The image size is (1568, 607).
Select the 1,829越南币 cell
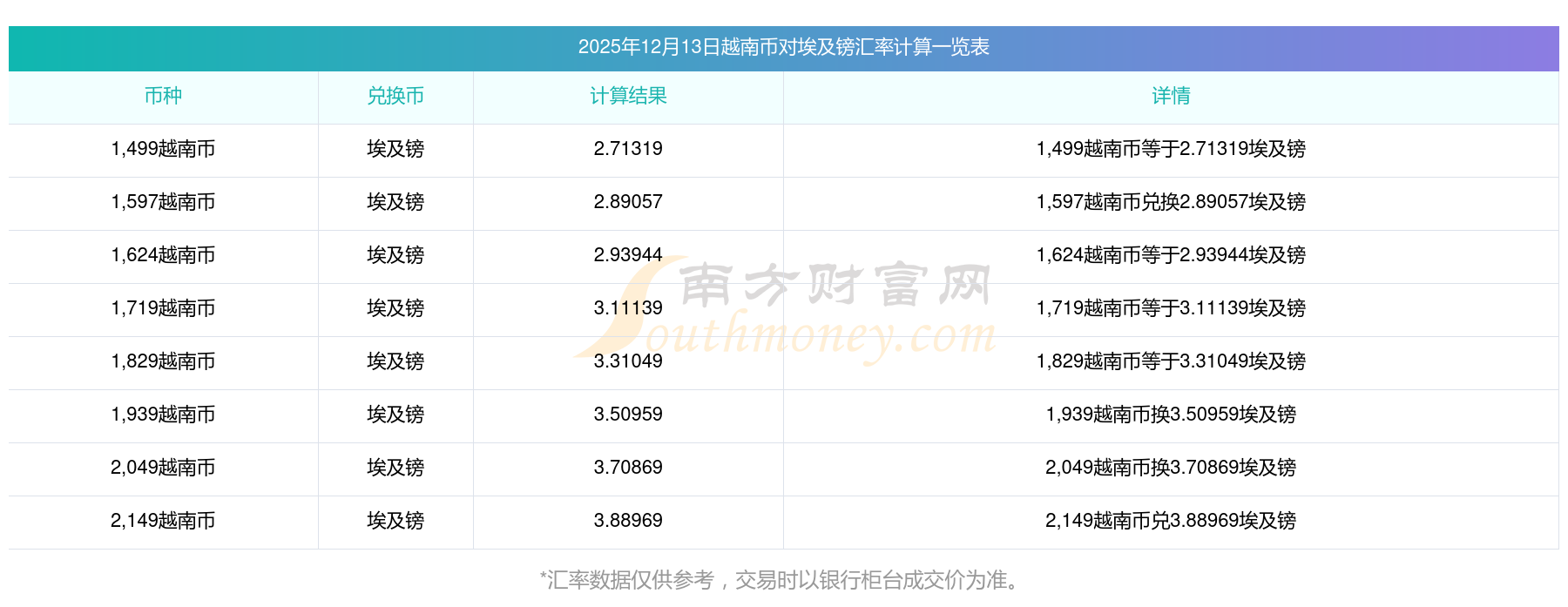(x=163, y=361)
